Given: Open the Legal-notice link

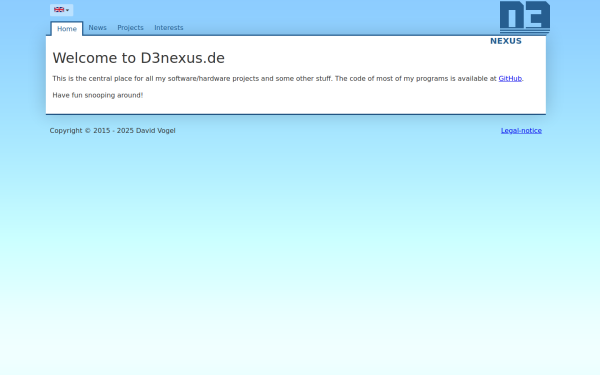Looking at the screenshot, I should coord(521,130).
